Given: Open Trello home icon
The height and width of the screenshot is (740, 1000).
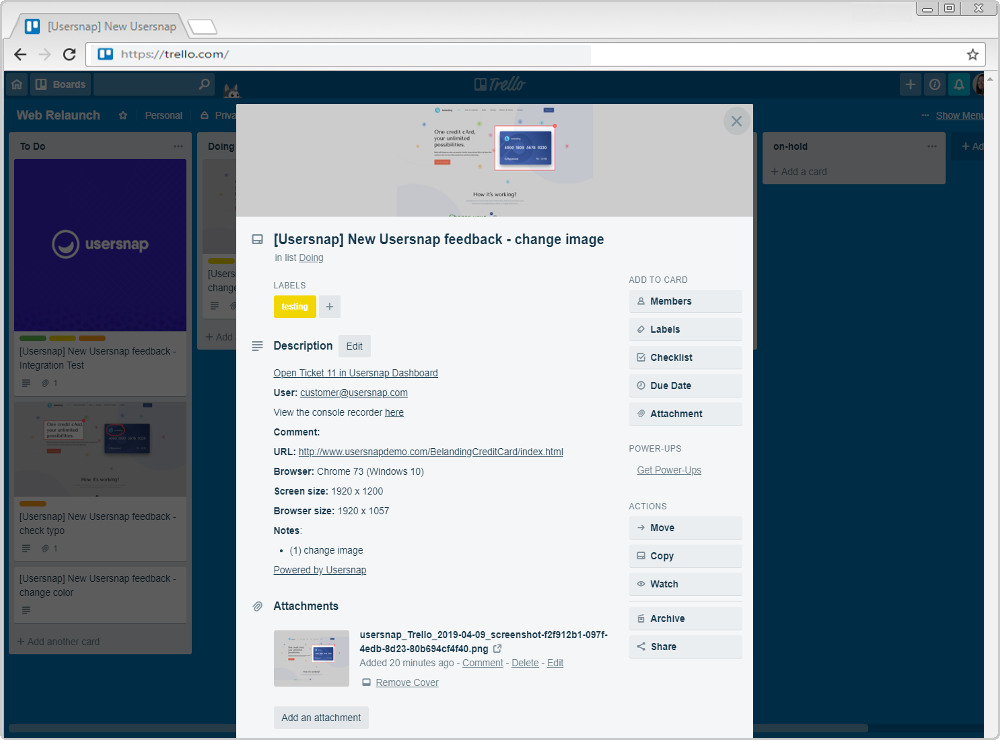Looking at the screenshot, I should click(17, 84).
